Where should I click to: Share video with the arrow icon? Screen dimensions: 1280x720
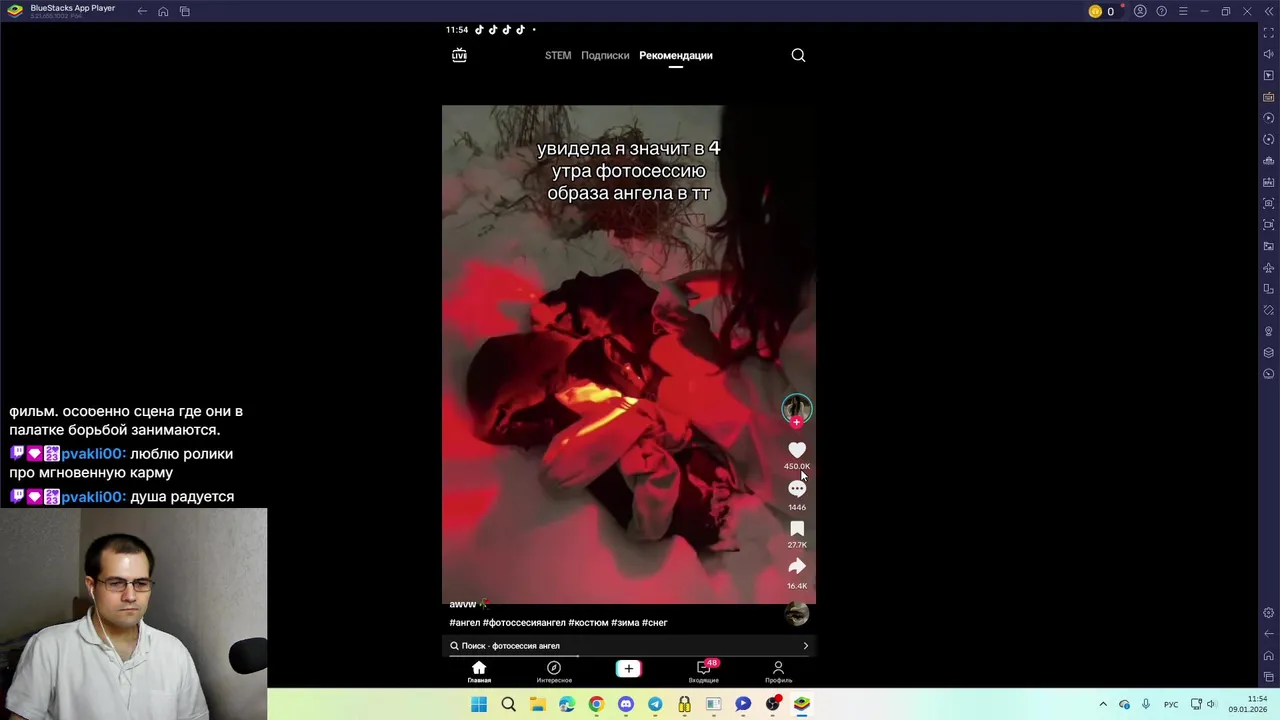click(797, 567)
